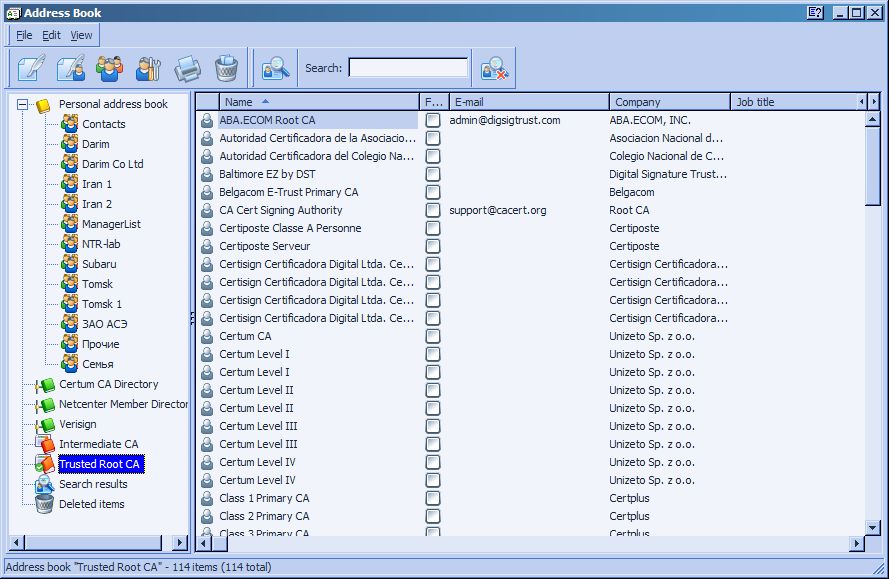Click the new contact pencil icon
Screen dimensions: 889x579
coord(32,69)
